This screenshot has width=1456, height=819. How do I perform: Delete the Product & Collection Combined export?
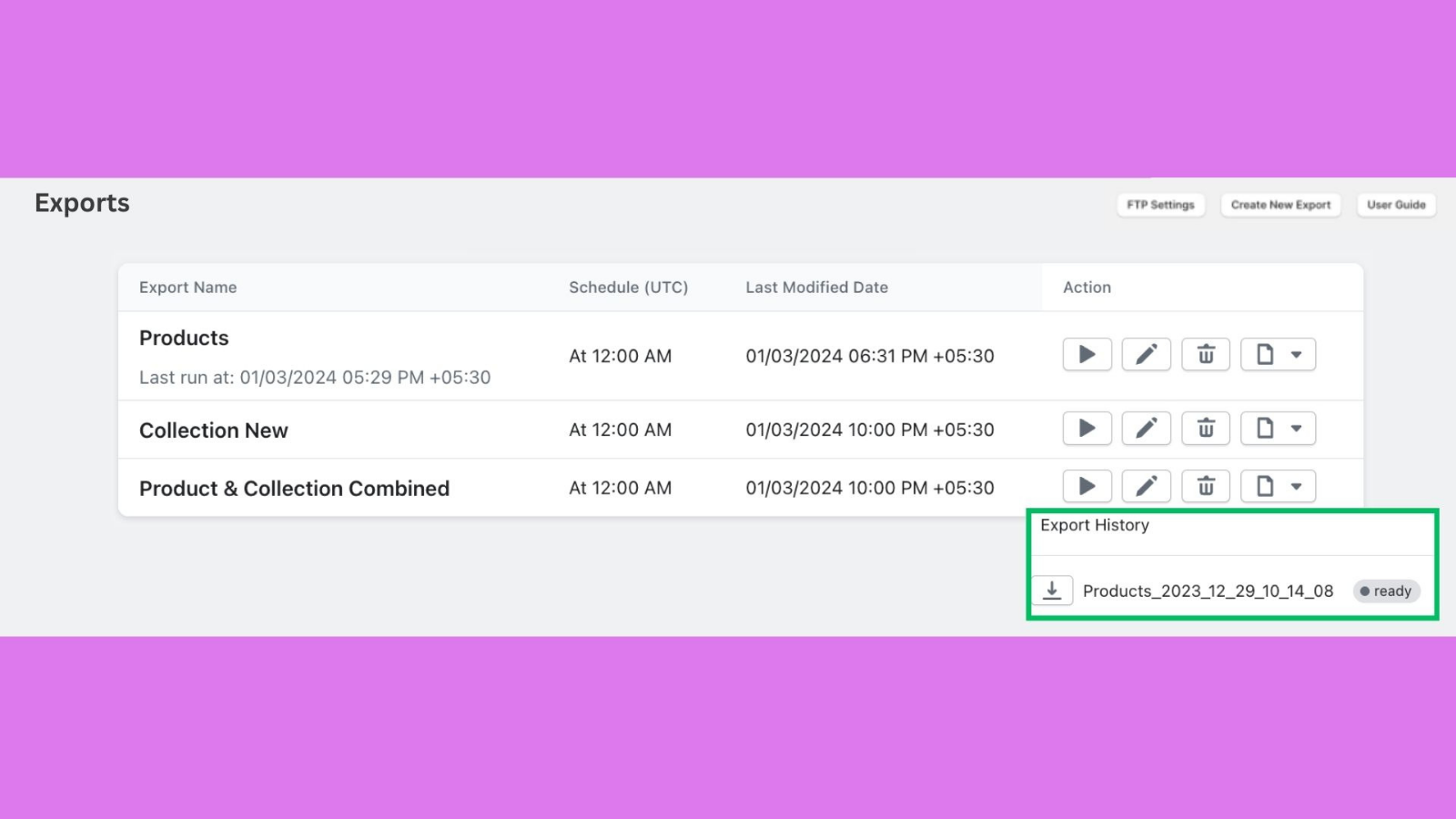(1205, 486)
